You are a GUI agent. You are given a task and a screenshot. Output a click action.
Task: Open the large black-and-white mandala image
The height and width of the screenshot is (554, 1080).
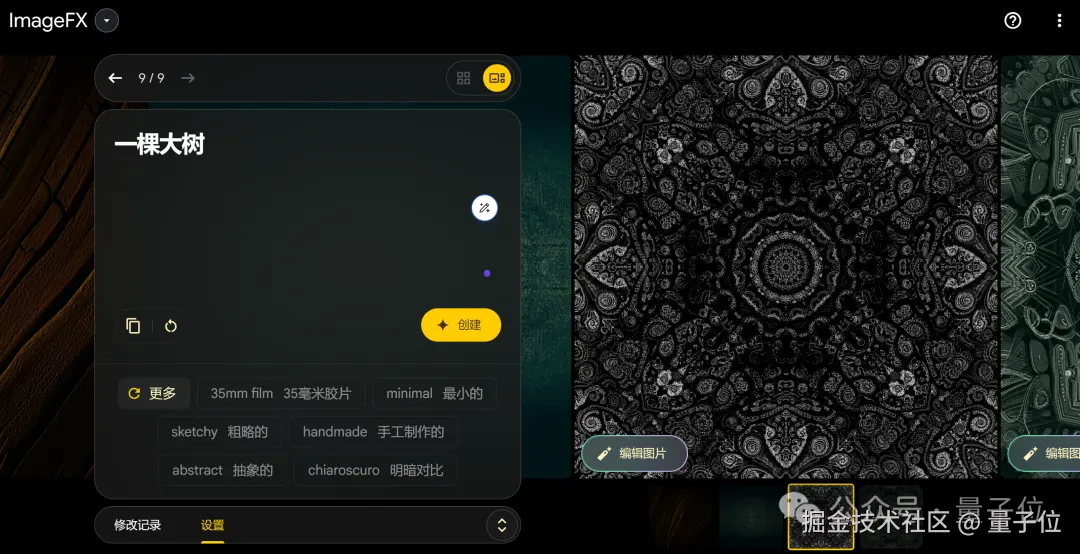[x=786, y=267]
